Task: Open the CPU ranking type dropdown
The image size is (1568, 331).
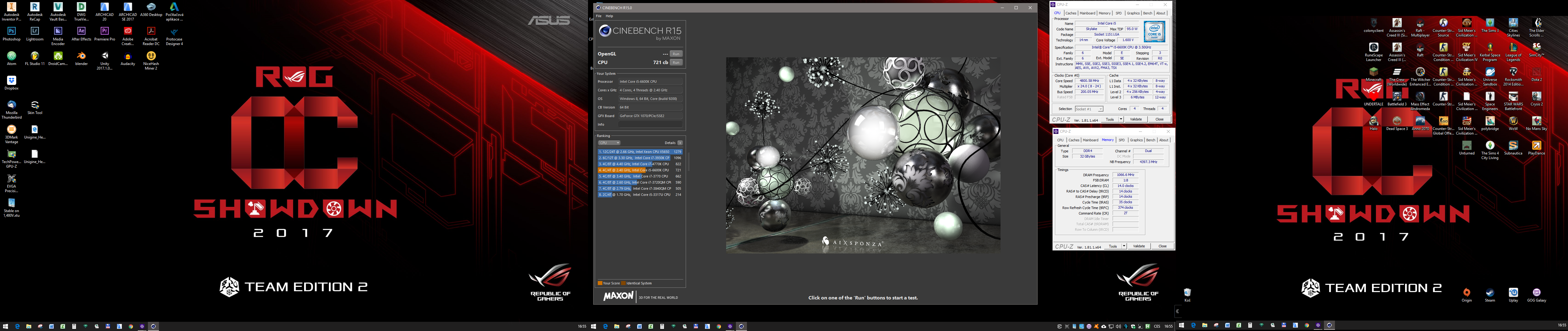Action: tap(609, 143)
